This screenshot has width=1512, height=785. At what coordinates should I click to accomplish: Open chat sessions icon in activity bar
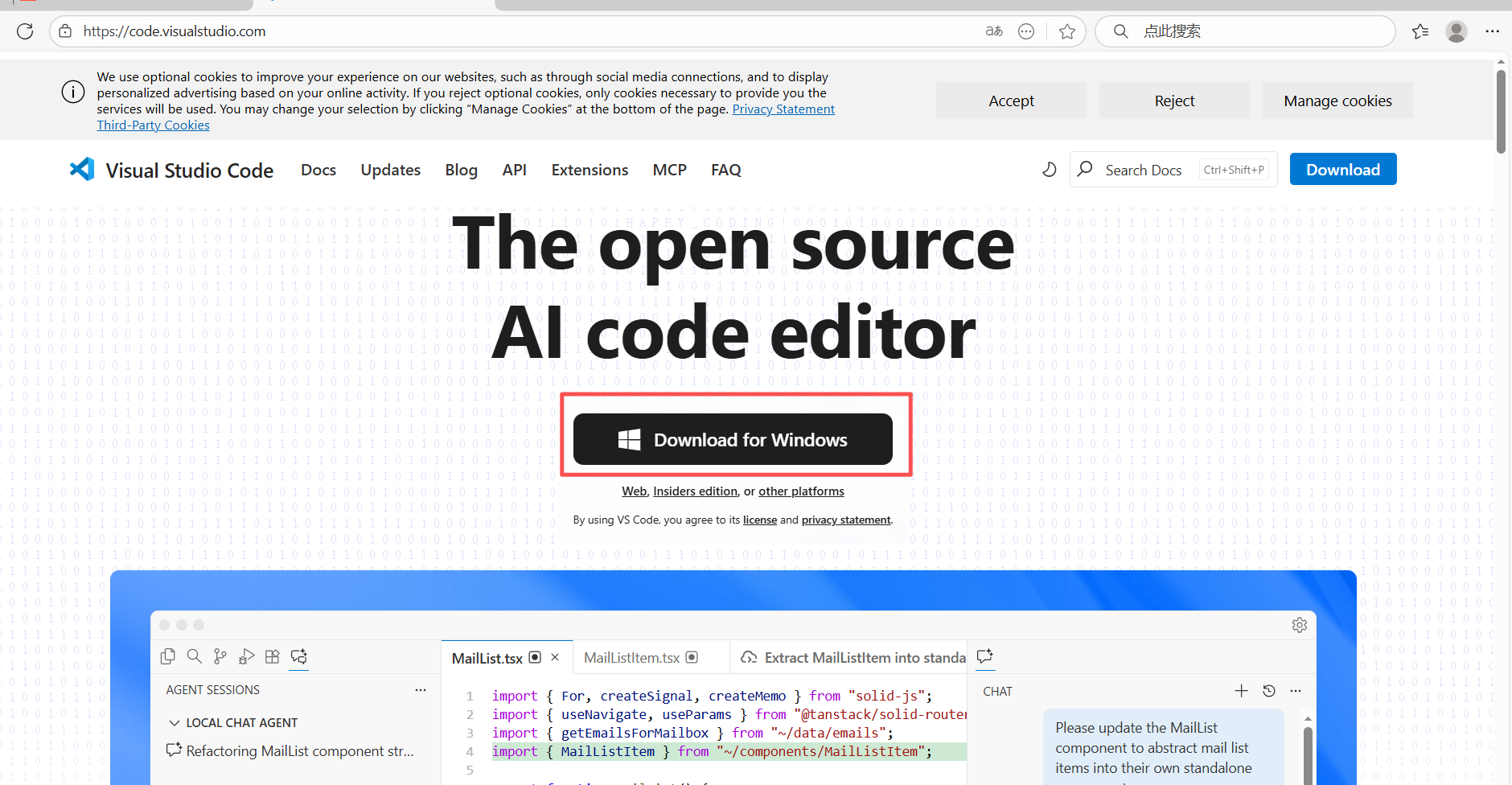tap(299, 656)
